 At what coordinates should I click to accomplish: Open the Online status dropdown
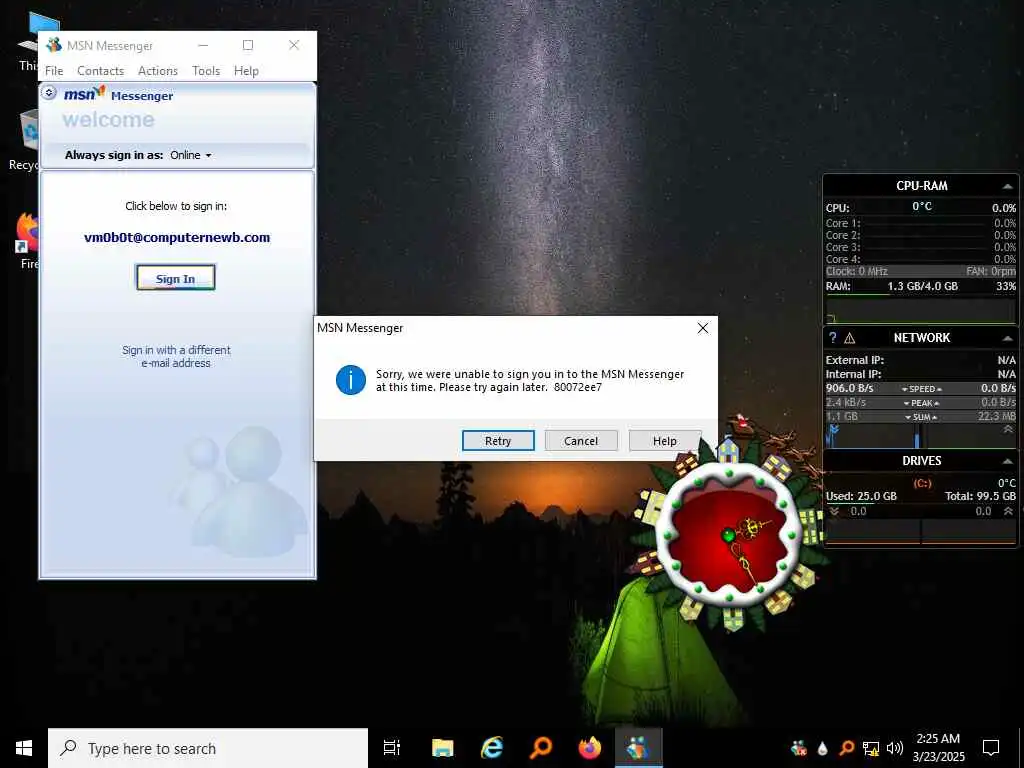pyautogui.click(x=191, y=155)
